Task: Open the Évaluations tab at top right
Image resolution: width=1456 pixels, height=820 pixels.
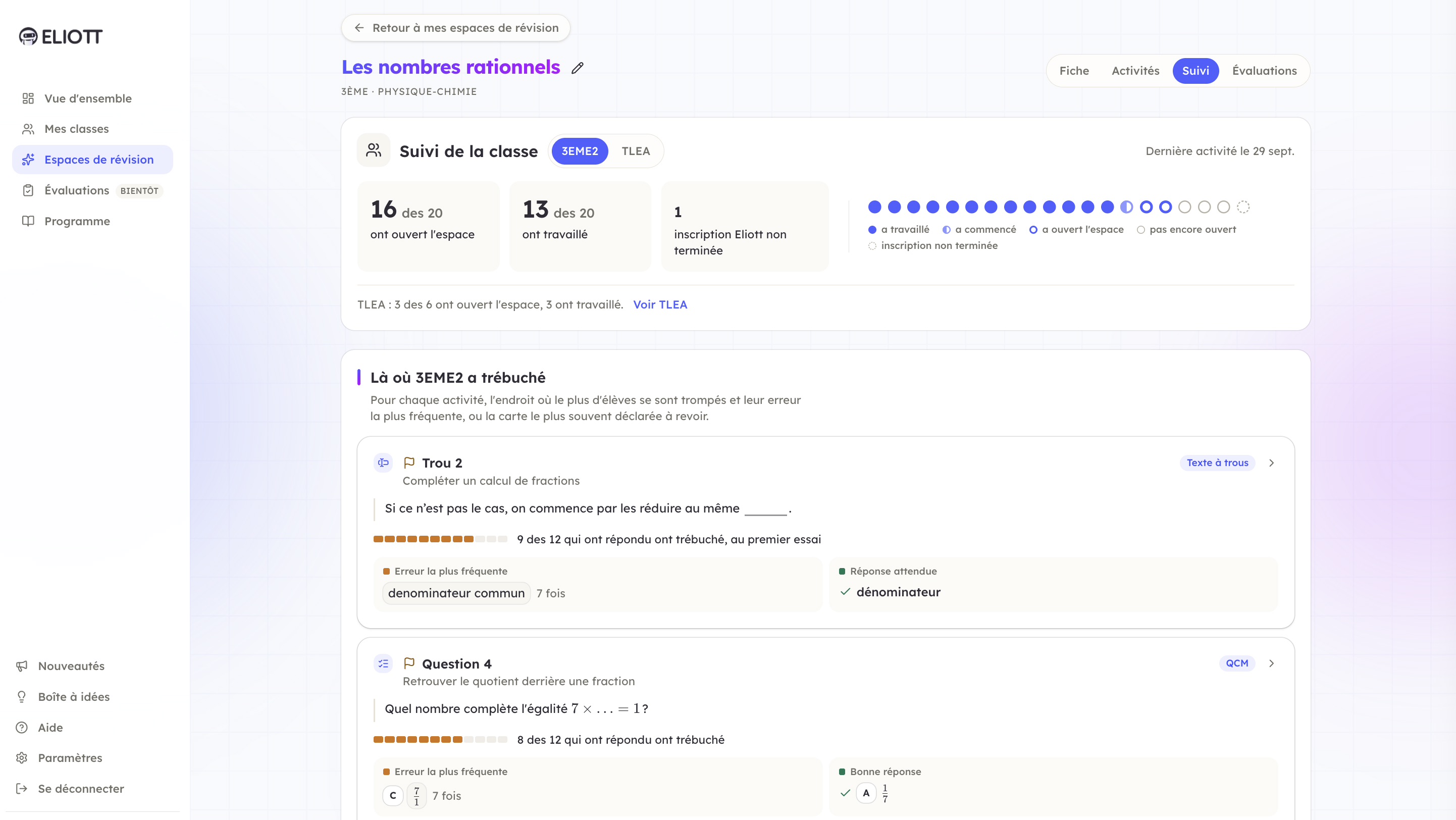Action: point(1264,71)
